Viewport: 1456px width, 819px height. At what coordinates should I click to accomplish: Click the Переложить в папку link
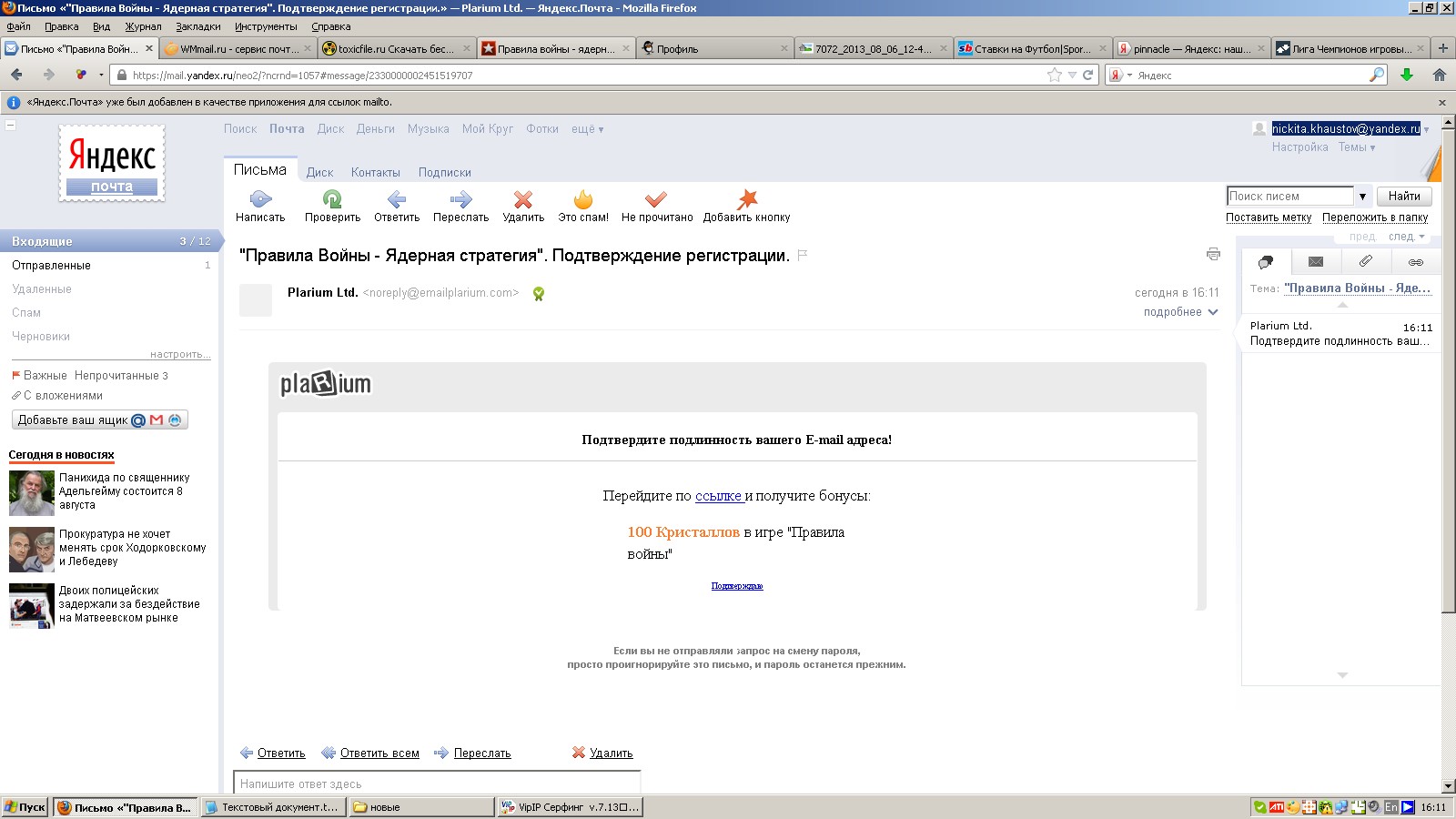coord(1375,217)
